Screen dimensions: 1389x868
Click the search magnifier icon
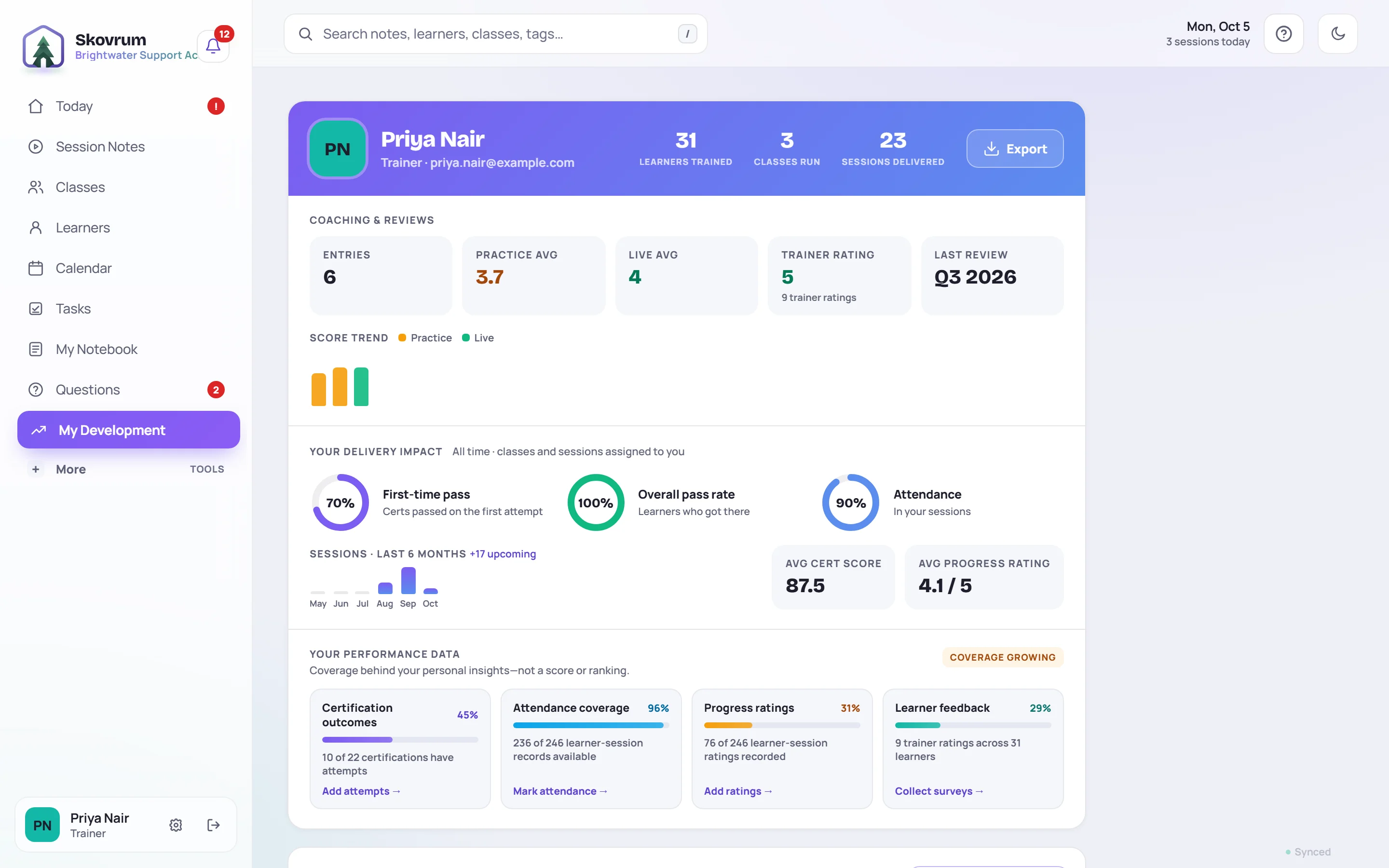(305, 34)
